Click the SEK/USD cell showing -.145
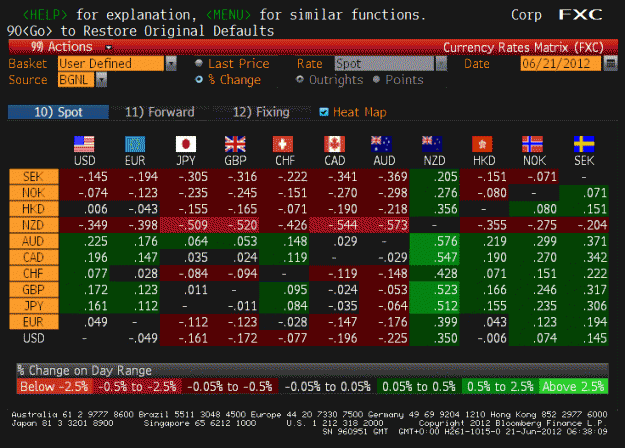The height and width of the screenshot is (448, 625). coord(85,177)
